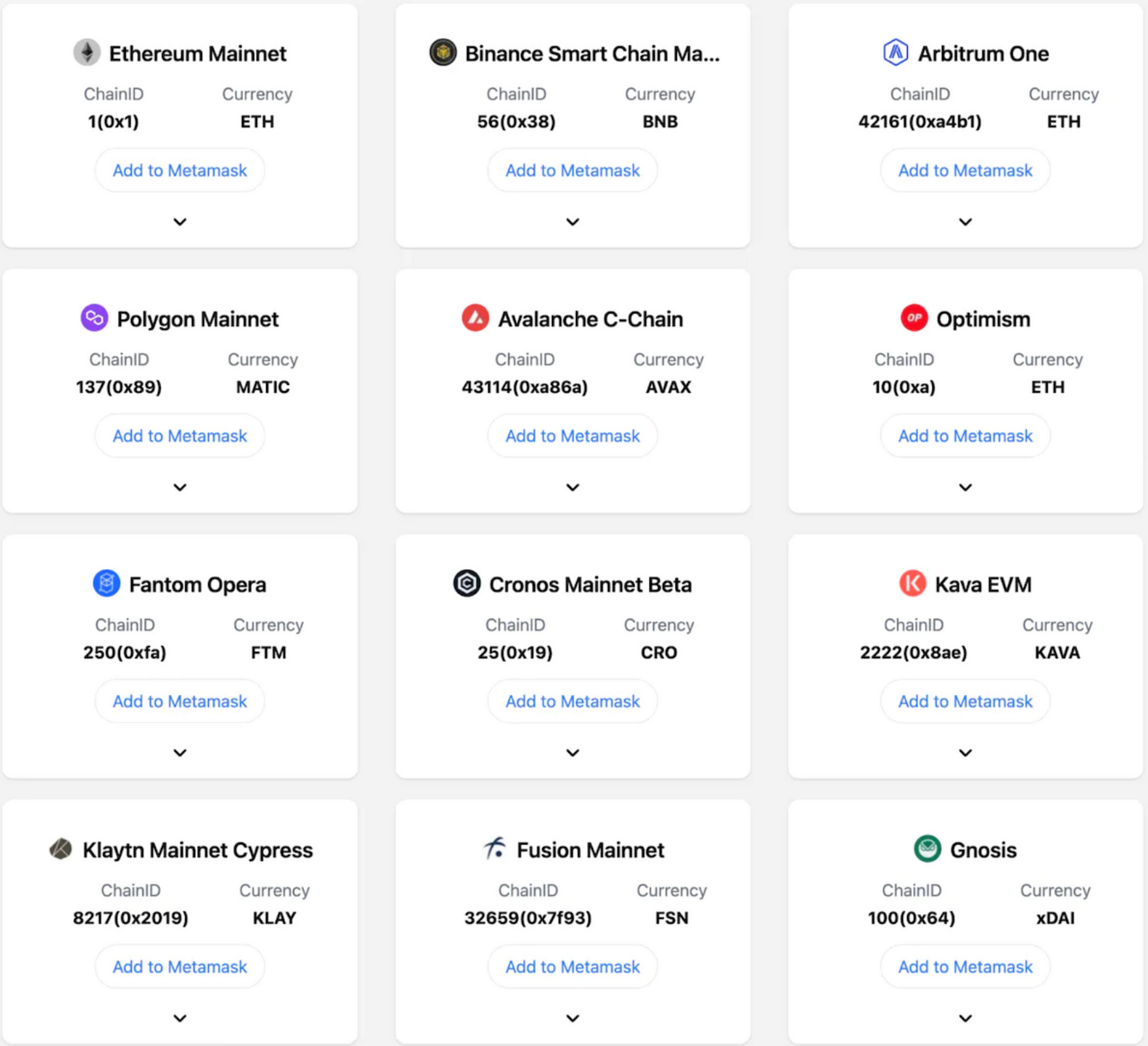
Task: Click the Gnosis logo icon
Action: [x=928, y=849]
